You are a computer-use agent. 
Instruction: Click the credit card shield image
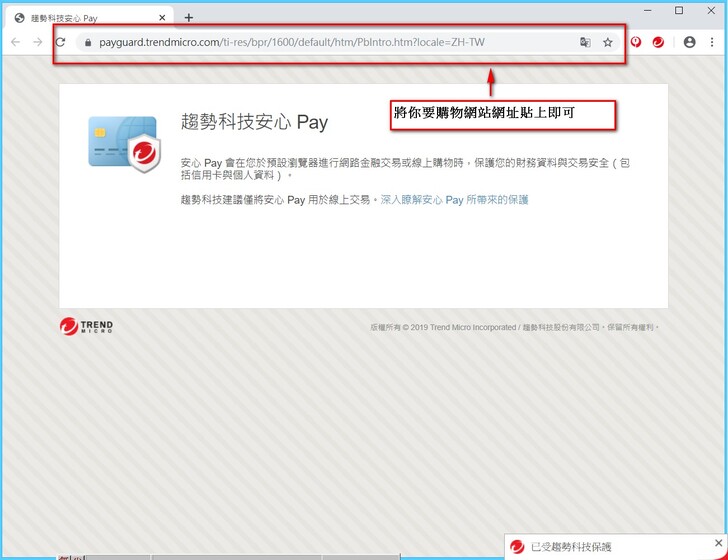(x=124, y=143)
